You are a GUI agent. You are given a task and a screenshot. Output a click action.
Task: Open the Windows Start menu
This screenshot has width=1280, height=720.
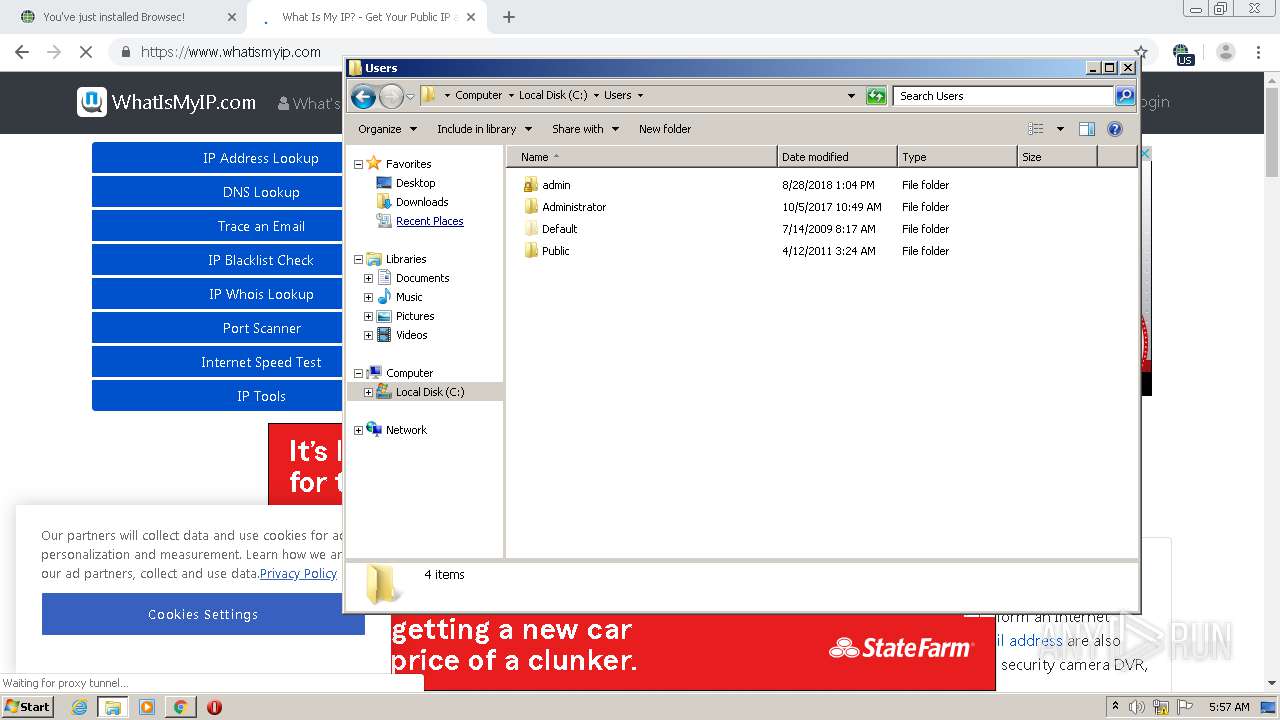click(28, 707)
